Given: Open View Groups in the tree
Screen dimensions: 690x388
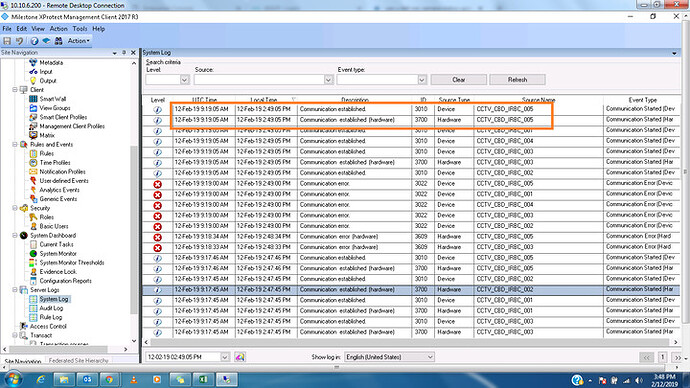Looking at the screenshot, I should [x=55, y=108].
